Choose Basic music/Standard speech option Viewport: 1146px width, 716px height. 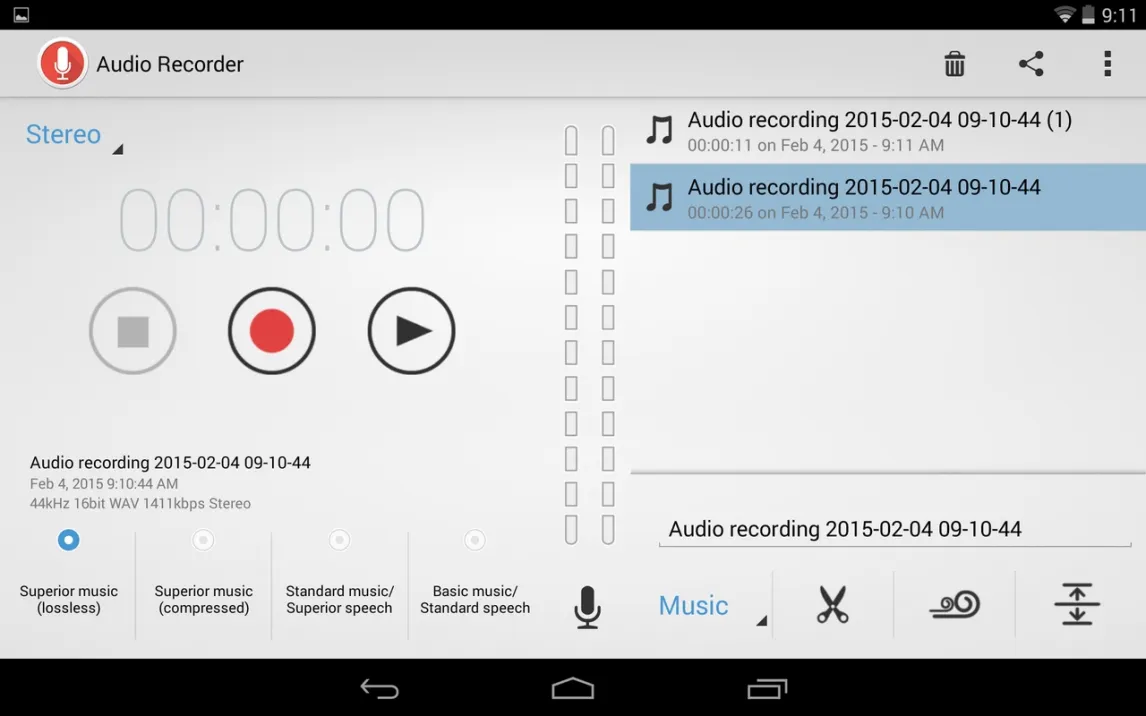[x=475, y=540]
